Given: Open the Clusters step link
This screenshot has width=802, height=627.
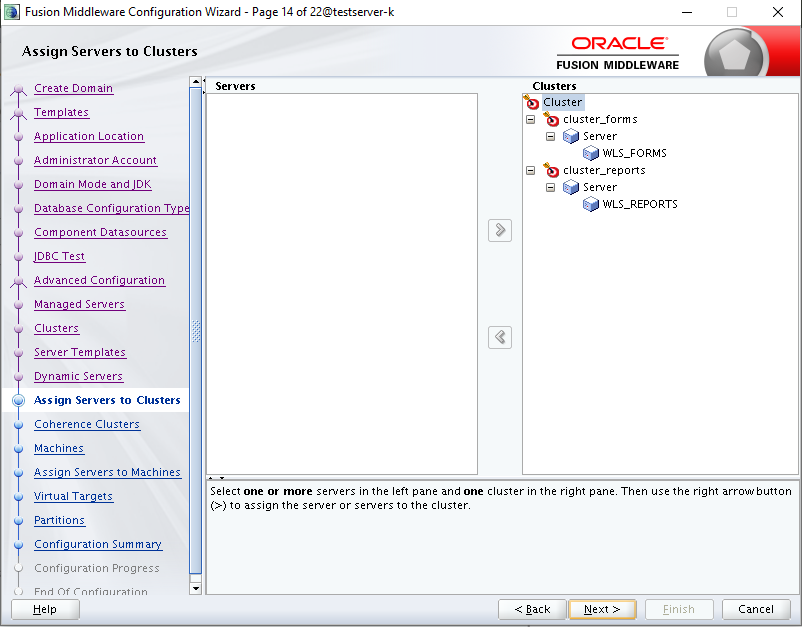Looking at the screenshot, I should click(x=56, y=329).
